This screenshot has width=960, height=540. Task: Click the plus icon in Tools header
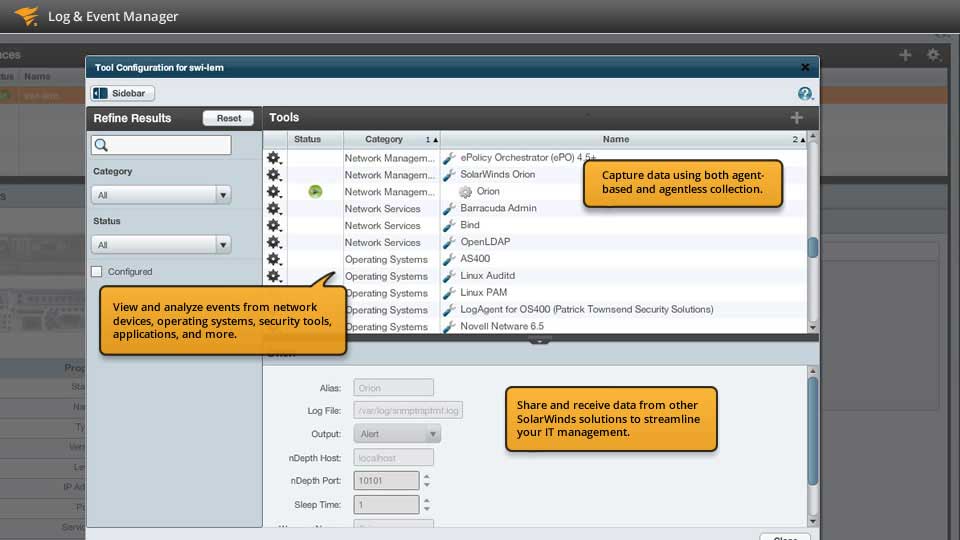(x=796, y=118)
